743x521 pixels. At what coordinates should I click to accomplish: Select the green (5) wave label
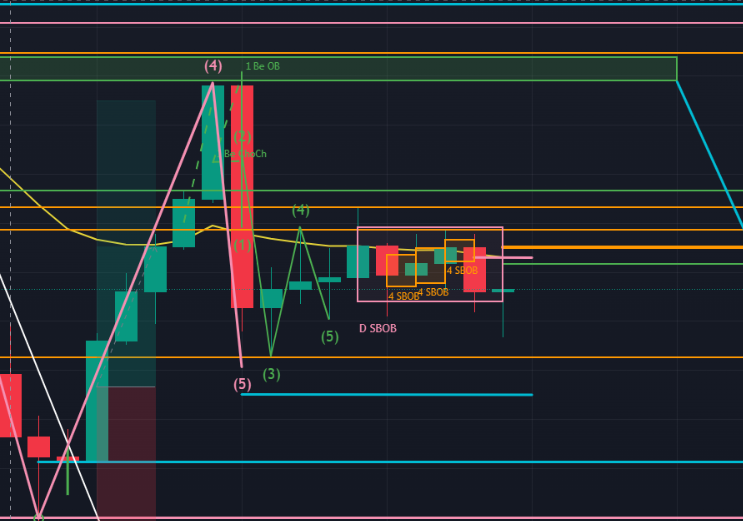tap(329, 336)
